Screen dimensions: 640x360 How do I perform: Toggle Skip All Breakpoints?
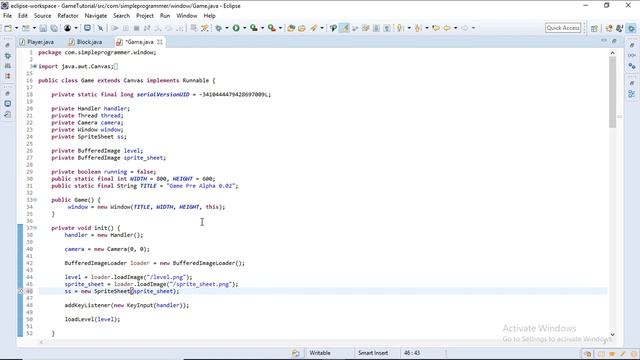coord(100,28)
